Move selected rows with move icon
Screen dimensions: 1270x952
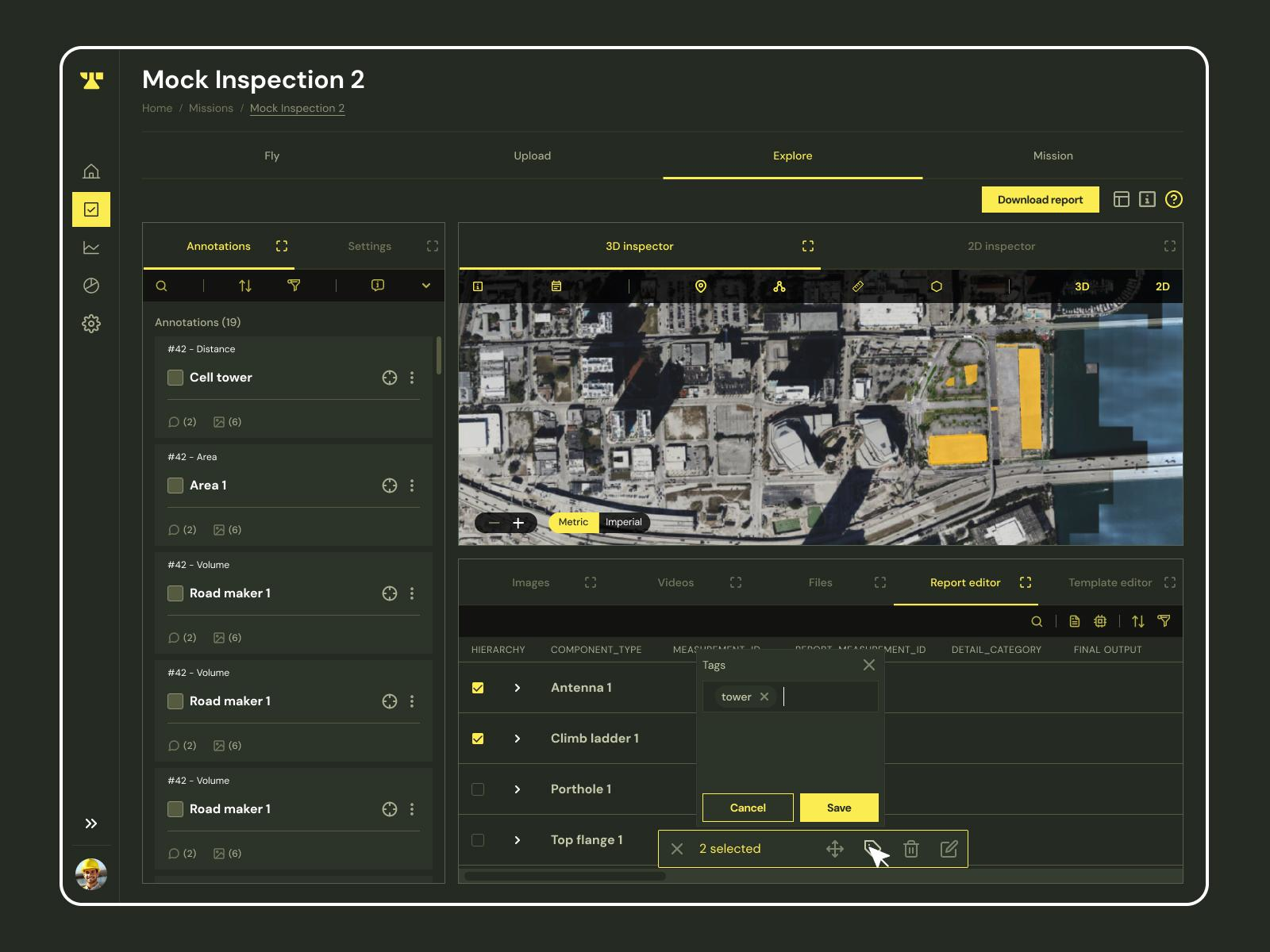click(835, 849)
